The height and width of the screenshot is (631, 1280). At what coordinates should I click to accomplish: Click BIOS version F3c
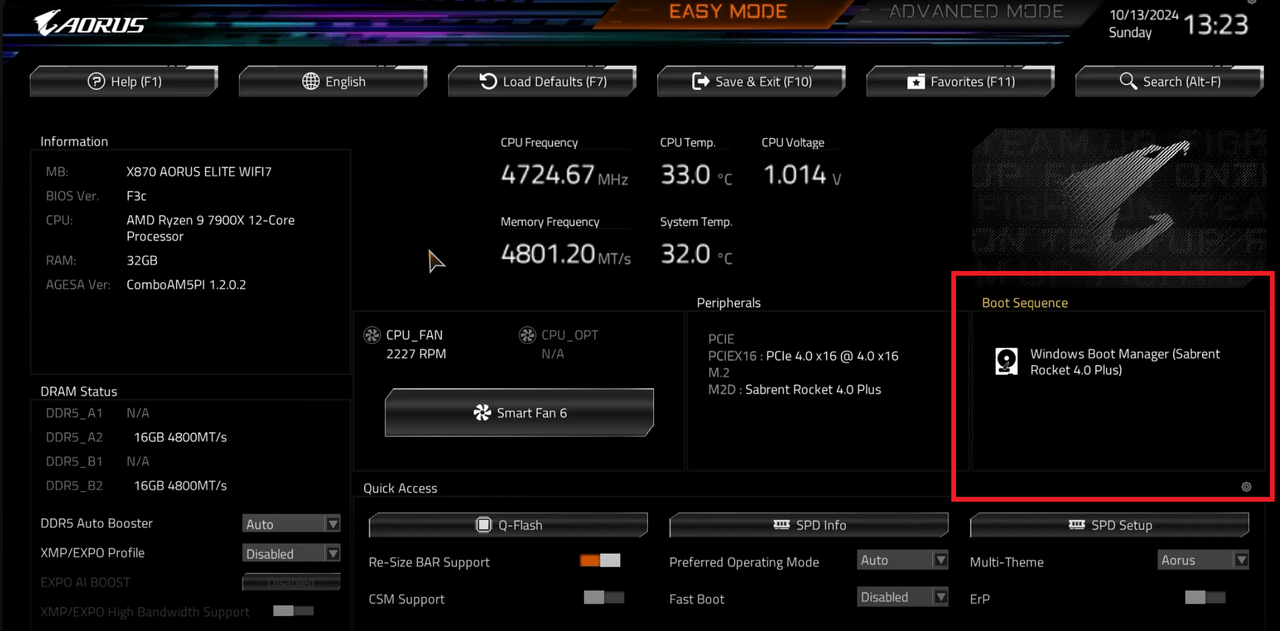(136, 196)
